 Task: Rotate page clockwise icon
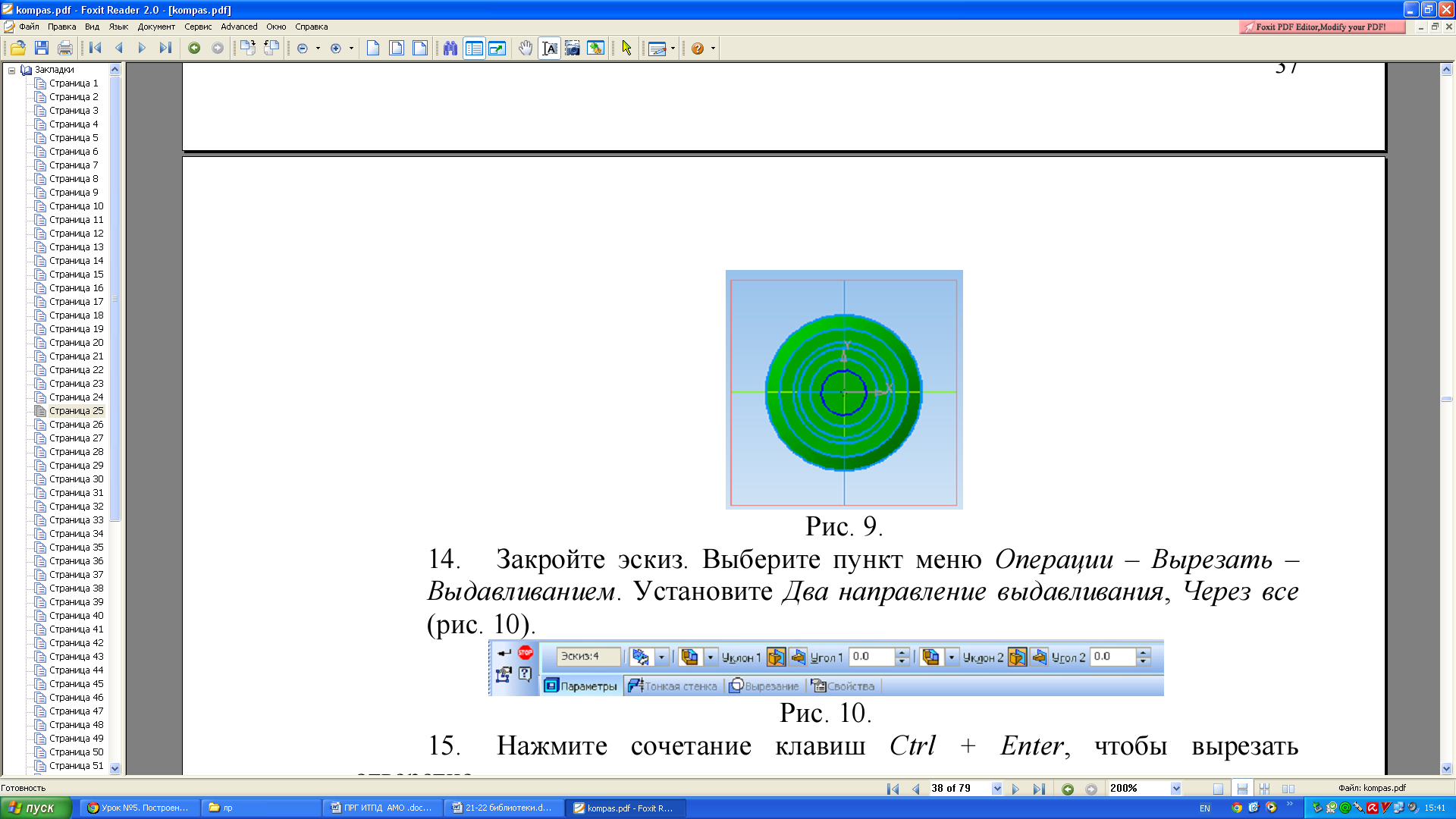point(248,49)
